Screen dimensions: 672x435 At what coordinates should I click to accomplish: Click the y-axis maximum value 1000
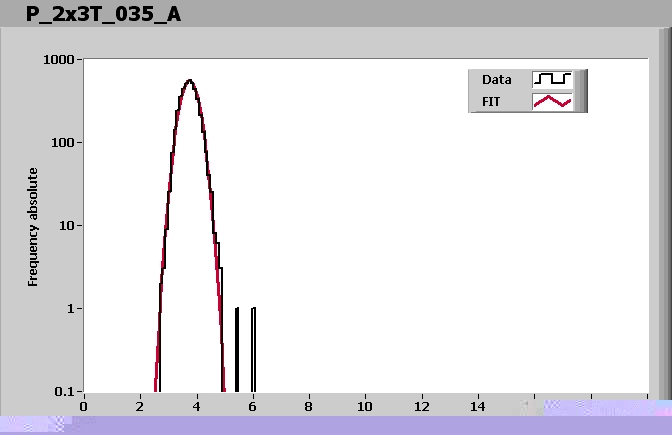click(x=61, y=59)
